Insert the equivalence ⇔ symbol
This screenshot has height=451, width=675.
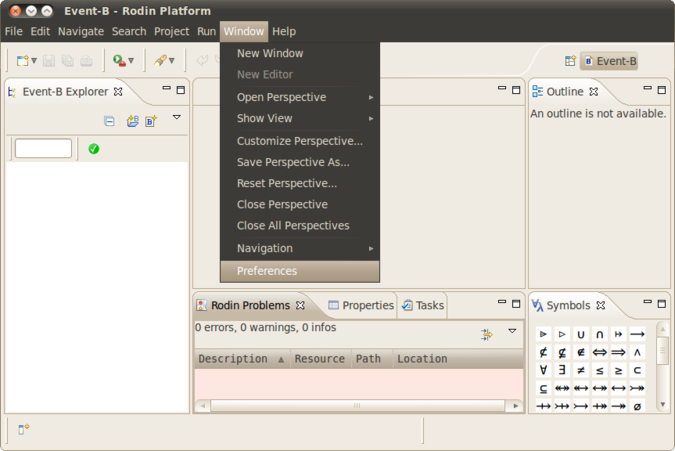point(600,352)
